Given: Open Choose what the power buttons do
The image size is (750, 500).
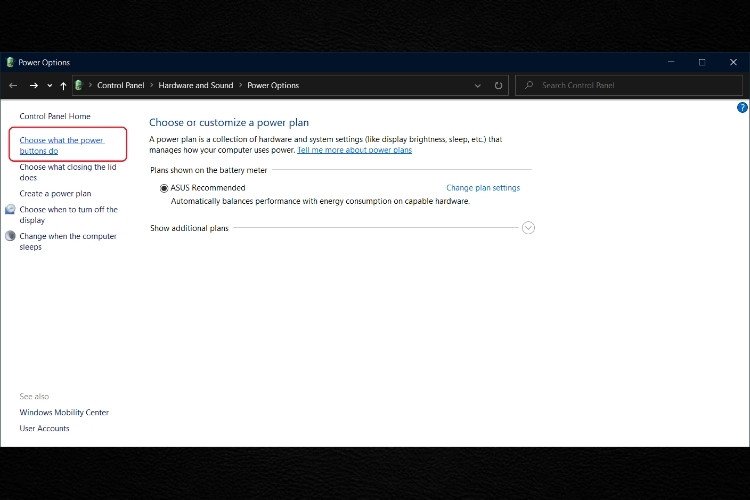Looking at the screenshot, I should (x=62, y=145).
